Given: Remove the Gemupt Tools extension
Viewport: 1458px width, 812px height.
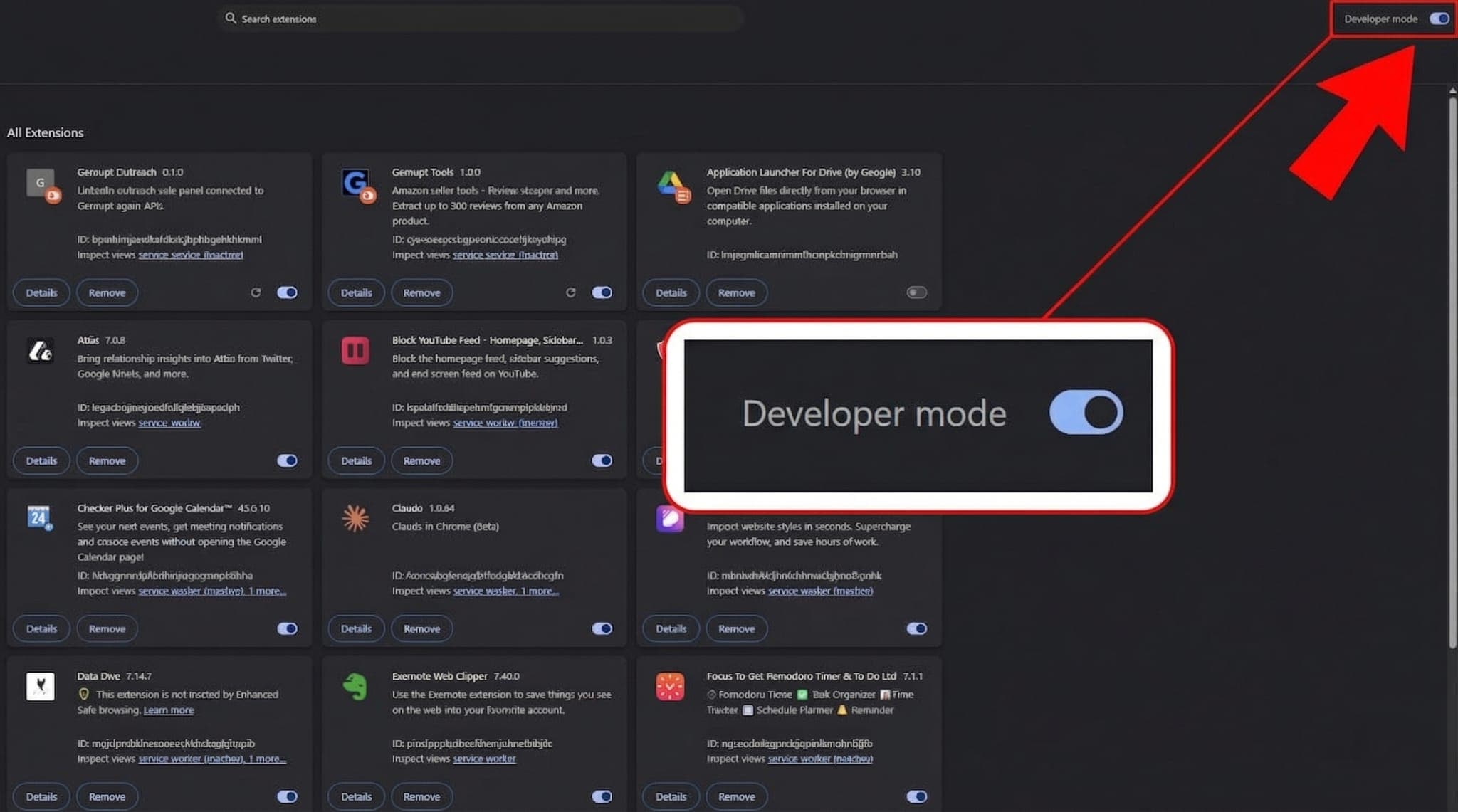Looking at the screenshot, I should pos(421,292).
